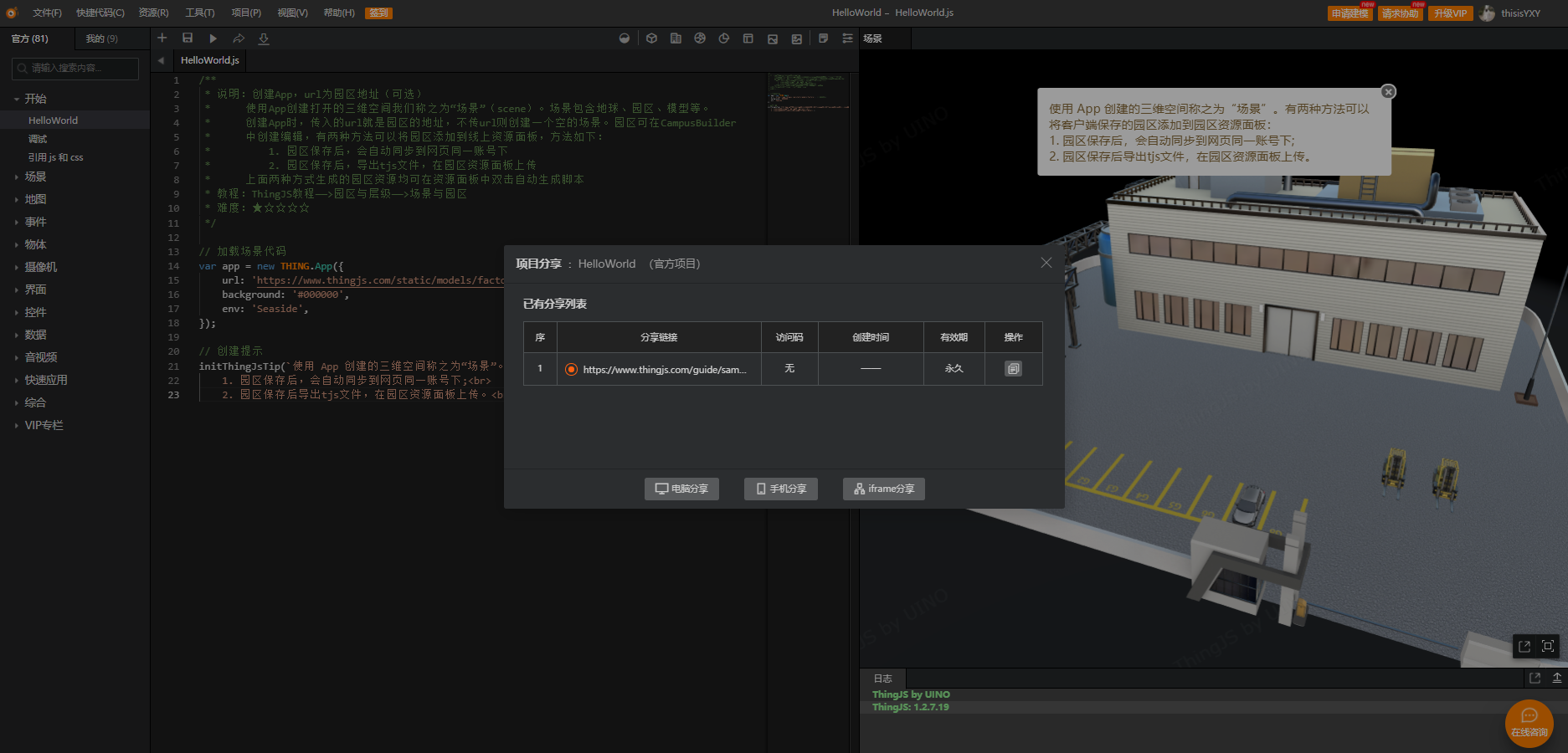Click the globe/map resources icon
The height and width of the screenshot is (753, 1568).
[700, 38]
